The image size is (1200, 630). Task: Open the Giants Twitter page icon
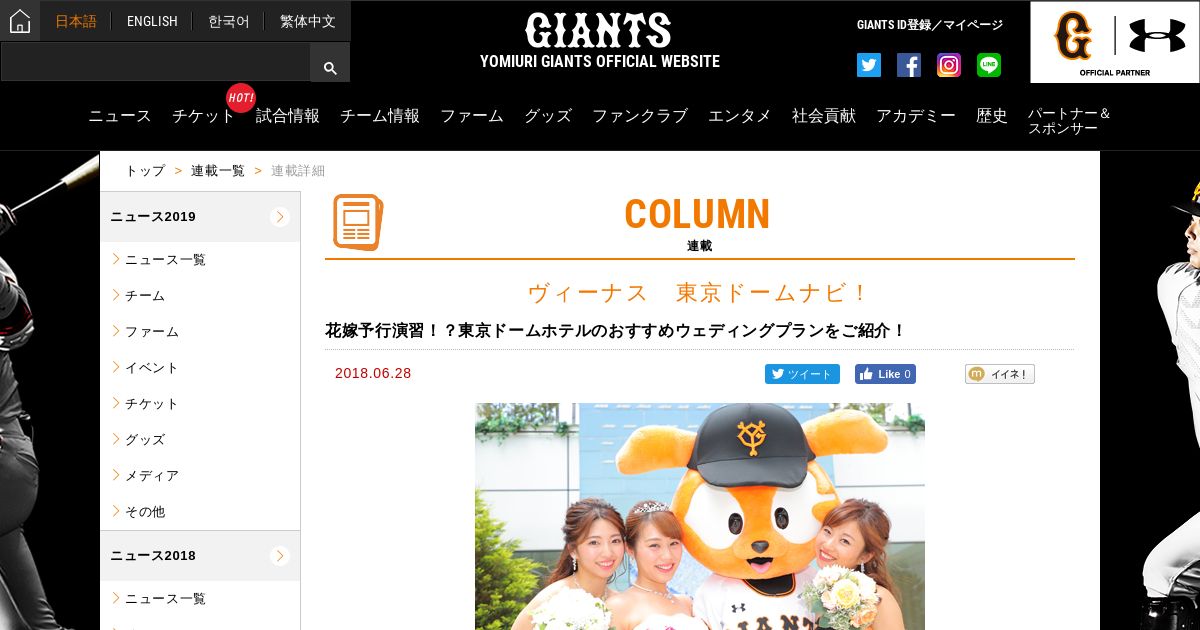[x=869, y=65]
